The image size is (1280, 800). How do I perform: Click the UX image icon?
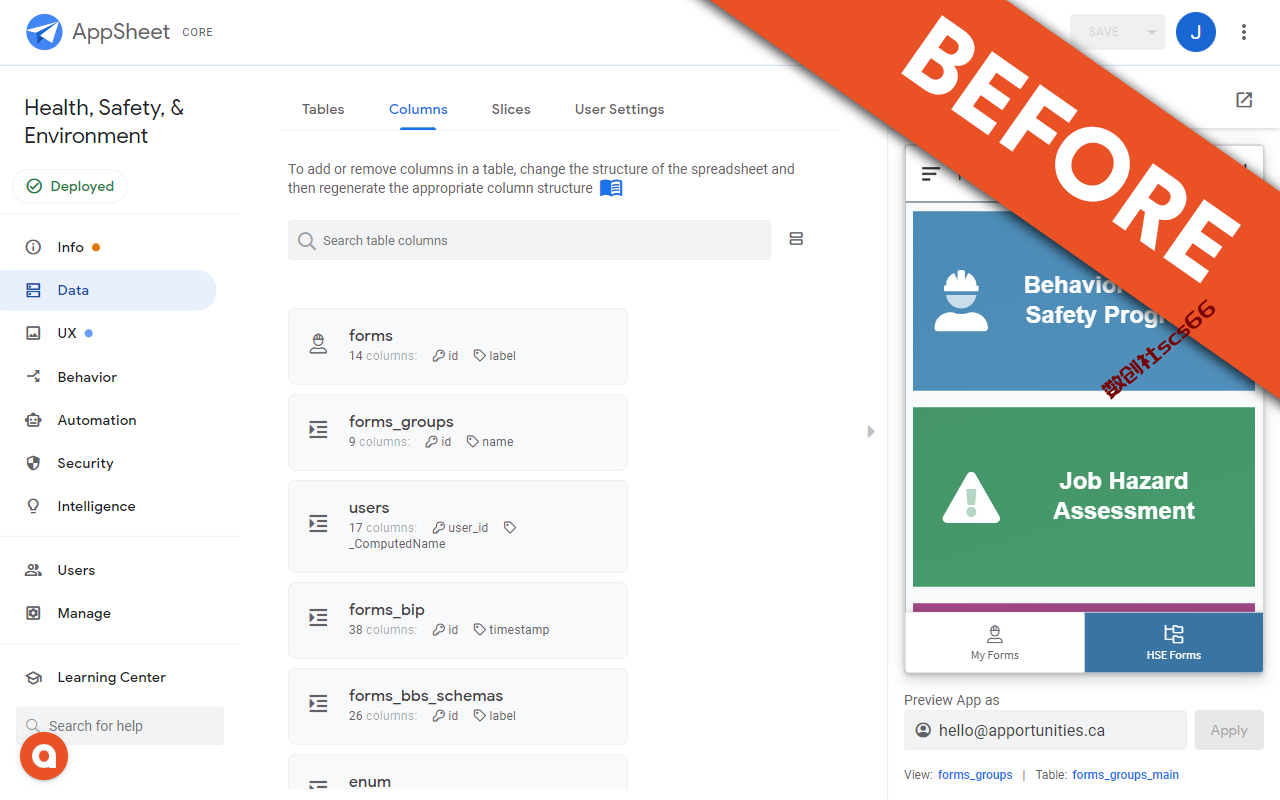click(x=33, y=333)
